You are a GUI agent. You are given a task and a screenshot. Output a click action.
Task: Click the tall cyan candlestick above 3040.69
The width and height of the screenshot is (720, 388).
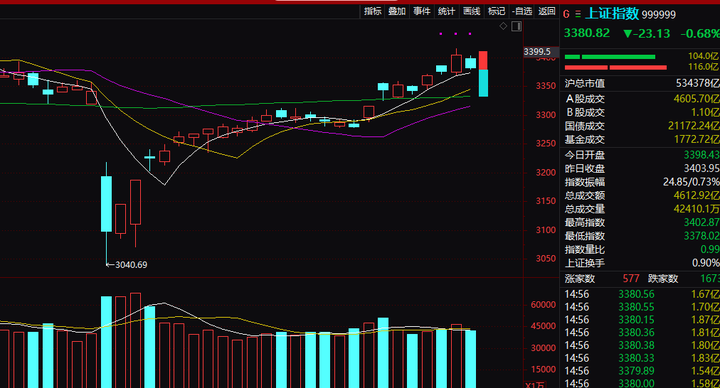(x=106, y=204)
